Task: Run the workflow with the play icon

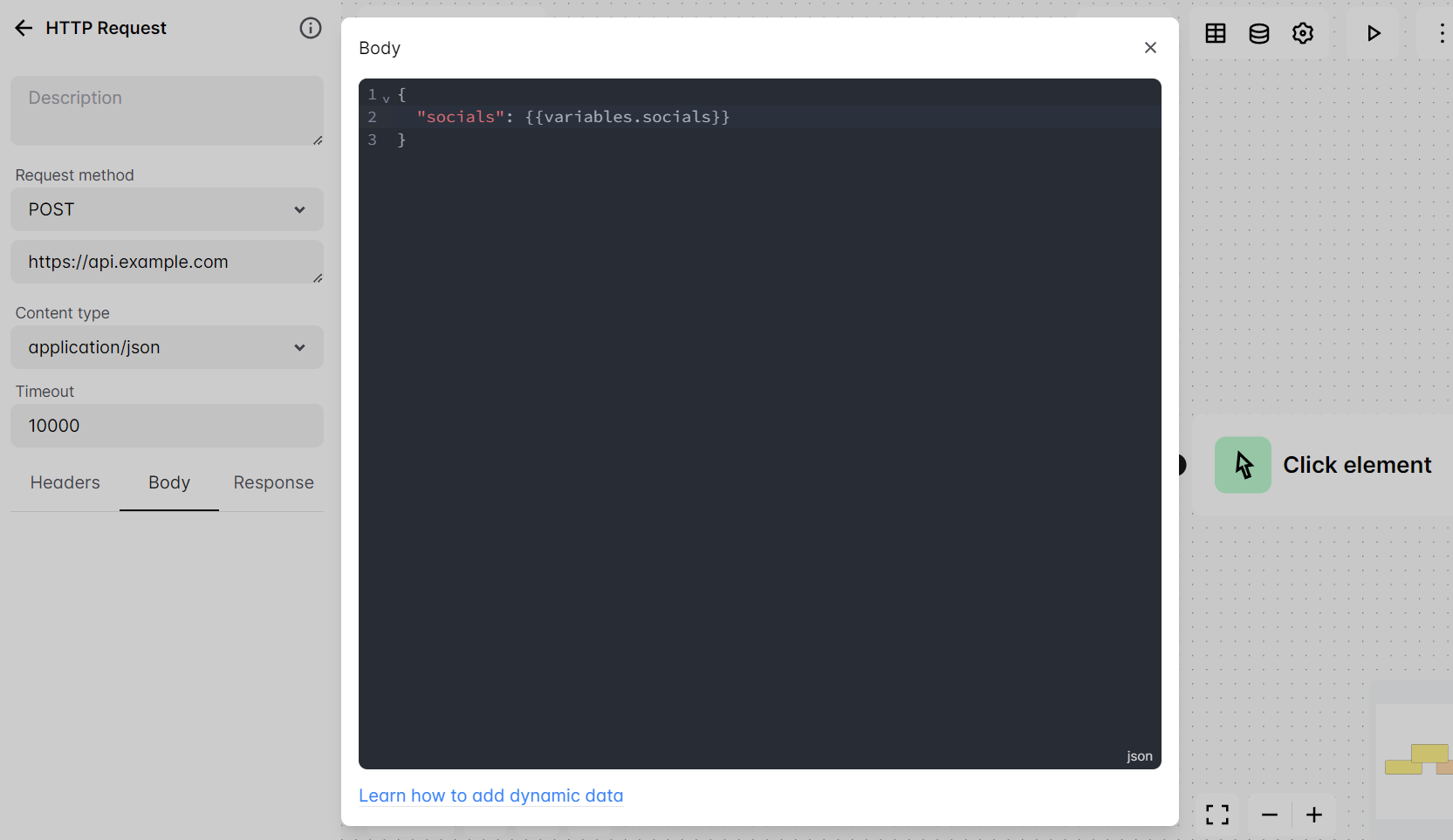Action: tap(1374, 33)
